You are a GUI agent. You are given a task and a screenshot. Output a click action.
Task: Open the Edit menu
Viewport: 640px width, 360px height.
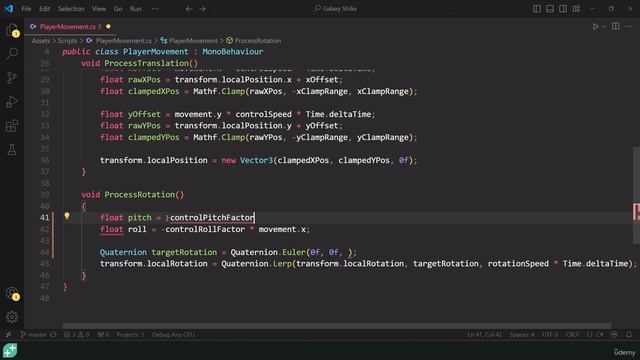pos(44,9)
